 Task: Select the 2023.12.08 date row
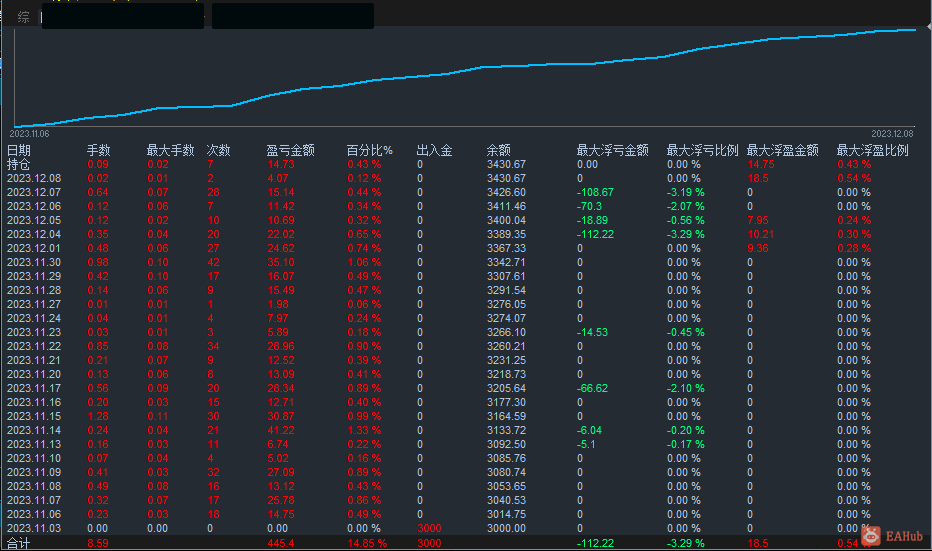[x=34, y=178]
